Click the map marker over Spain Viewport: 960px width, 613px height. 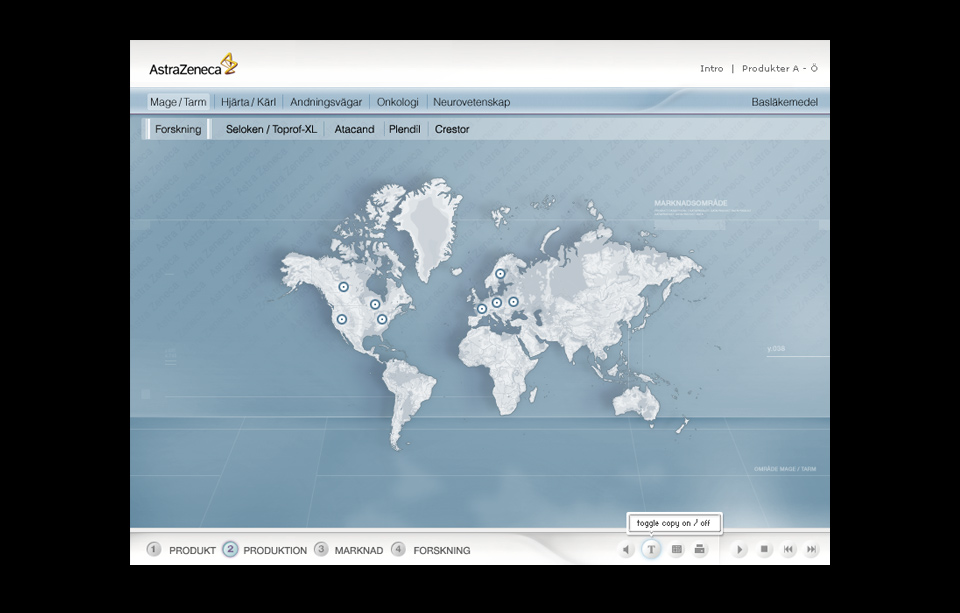coord(482,309)
